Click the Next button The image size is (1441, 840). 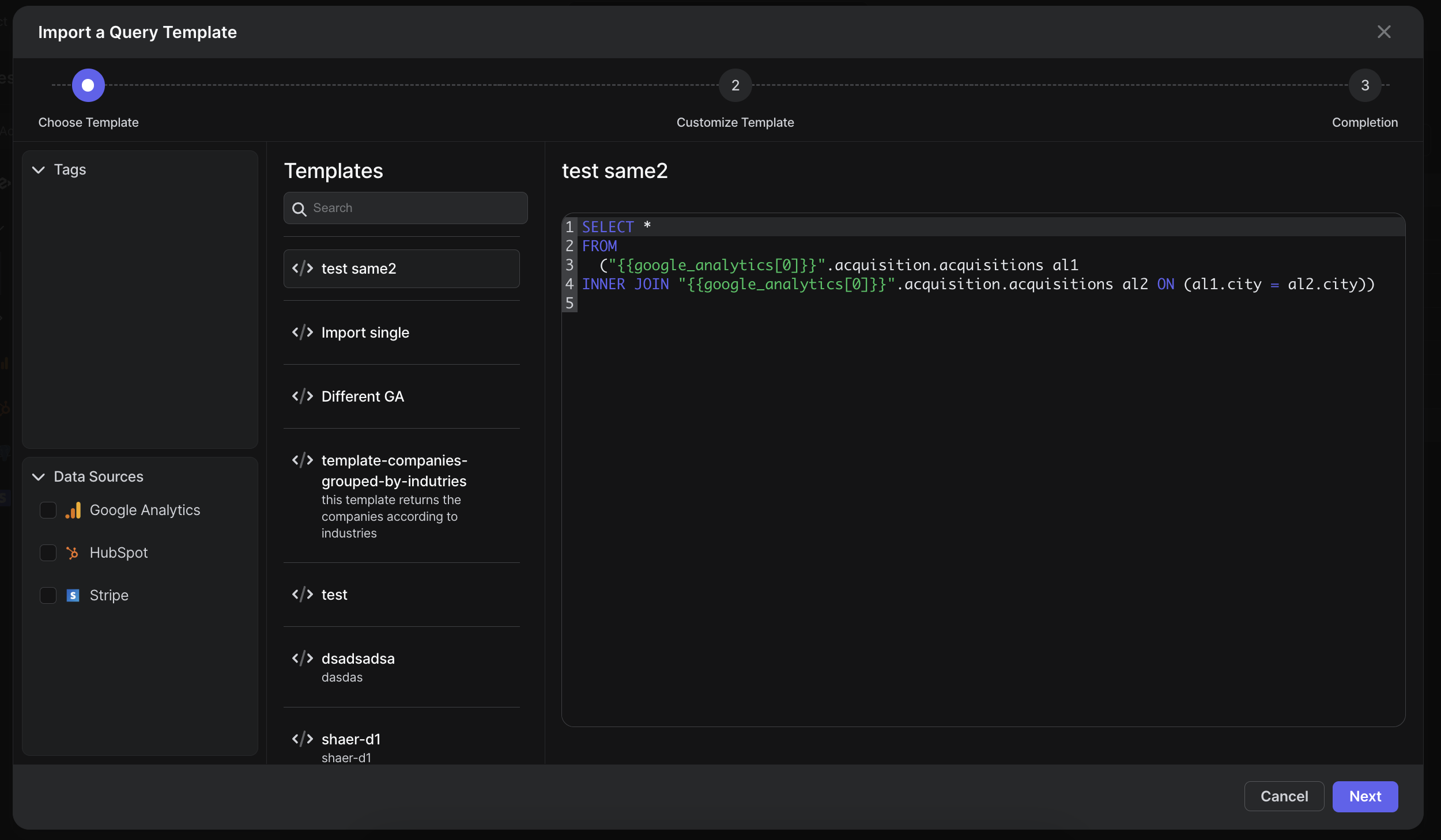click(x=1365, y=796)
